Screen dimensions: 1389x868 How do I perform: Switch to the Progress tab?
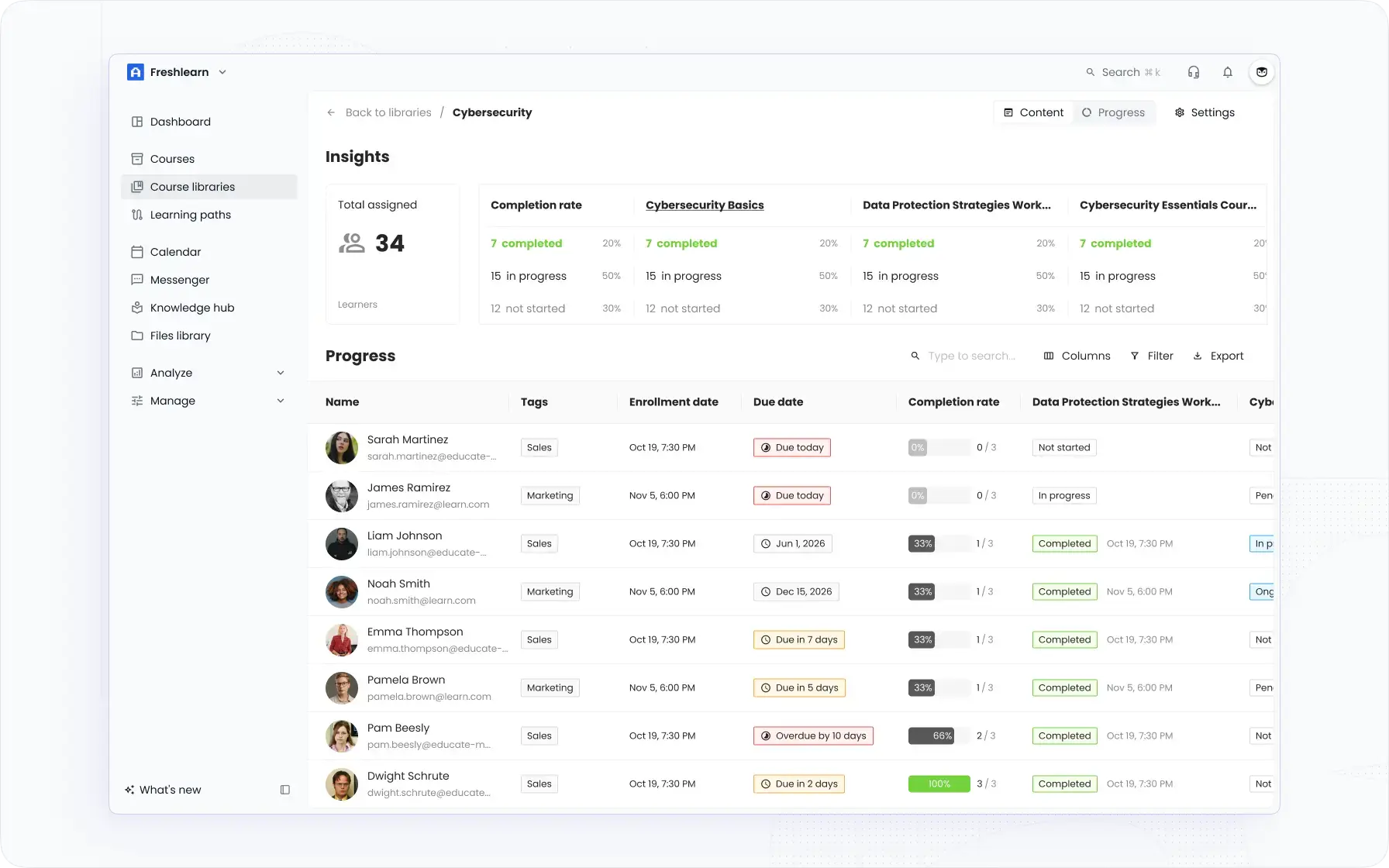coord(1114,112)
